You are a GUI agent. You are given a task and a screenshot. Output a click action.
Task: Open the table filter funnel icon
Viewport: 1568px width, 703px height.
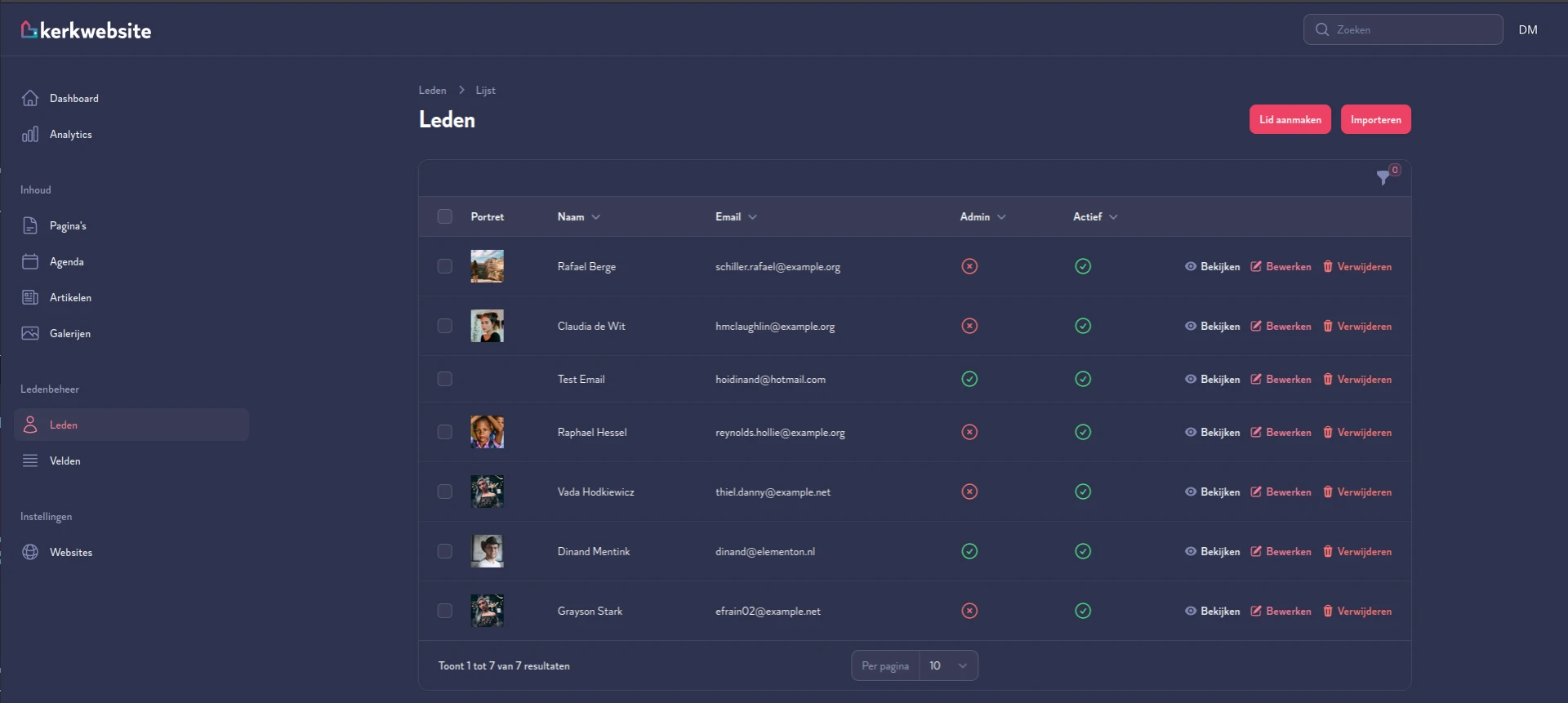[1383, 177]
